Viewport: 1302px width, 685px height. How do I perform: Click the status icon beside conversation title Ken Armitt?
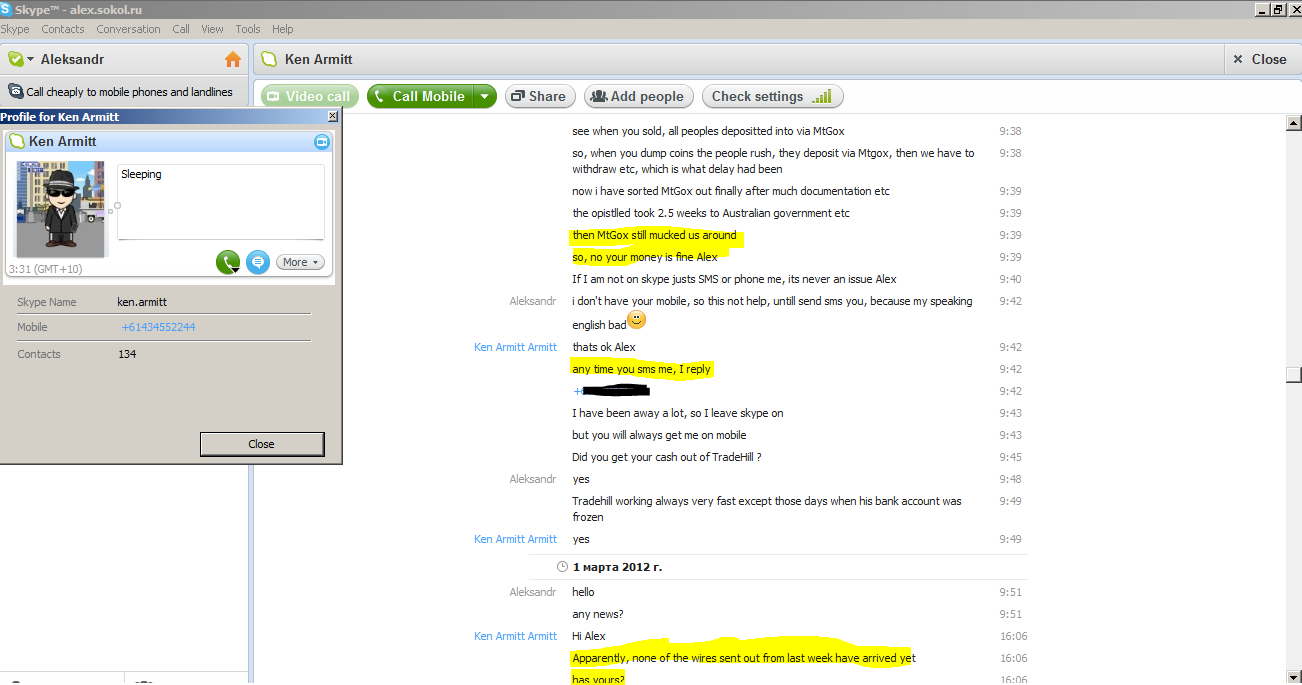coord(268,59)
